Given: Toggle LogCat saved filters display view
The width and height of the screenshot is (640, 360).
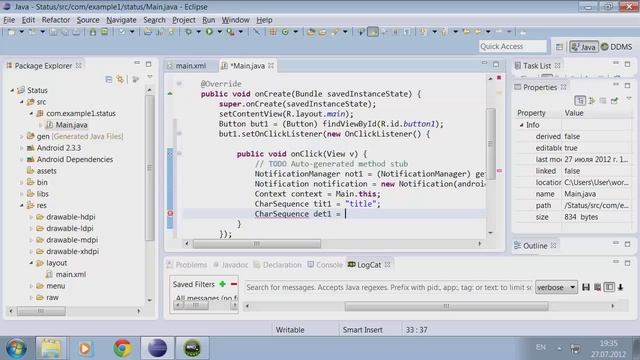Looking at the screenshot, I should click(x=609, y=287).
